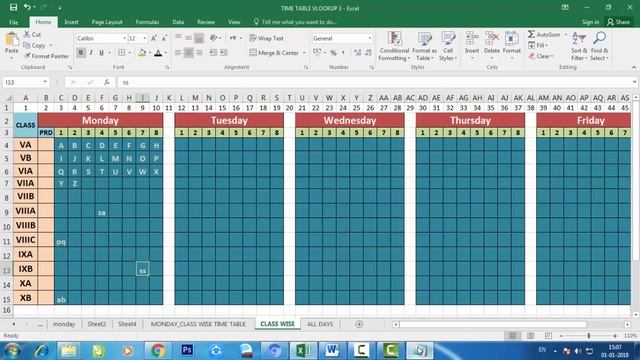The image size is (640, 360).
Task: Click the Undo icon
Action: click(27, 7)
